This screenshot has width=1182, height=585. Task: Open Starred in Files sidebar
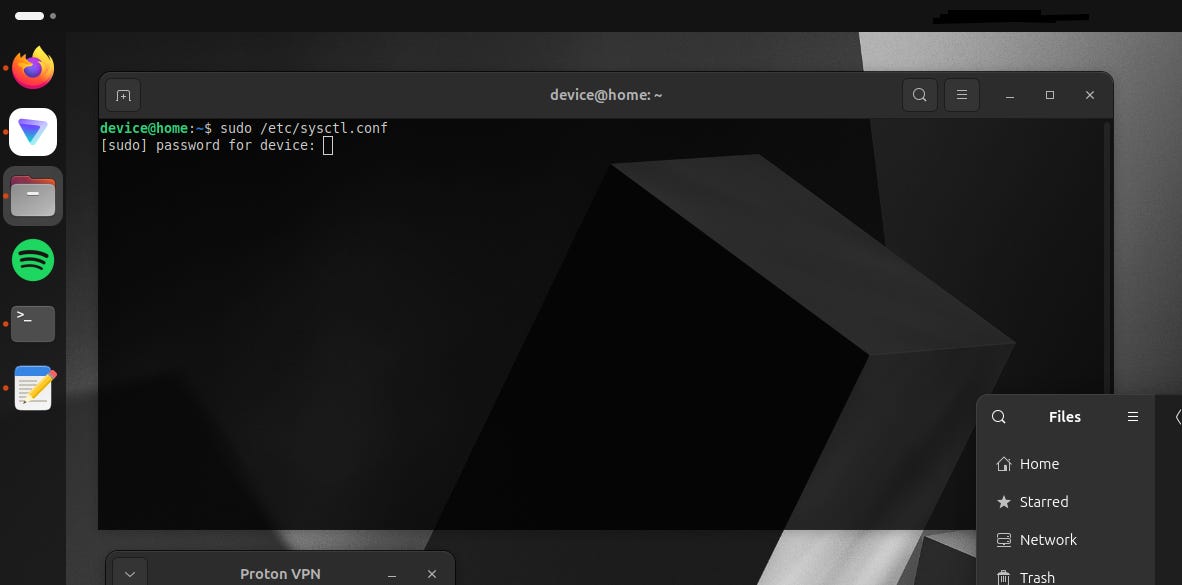[x=1066, y=502]
